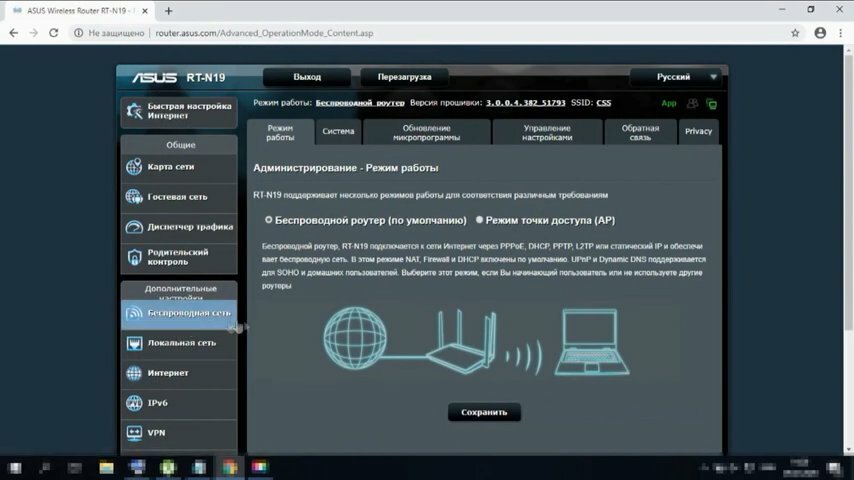Switch to the Система tab
Viewport: 854px width, 480px height.
pyautogui.click(x=338, y=132)
